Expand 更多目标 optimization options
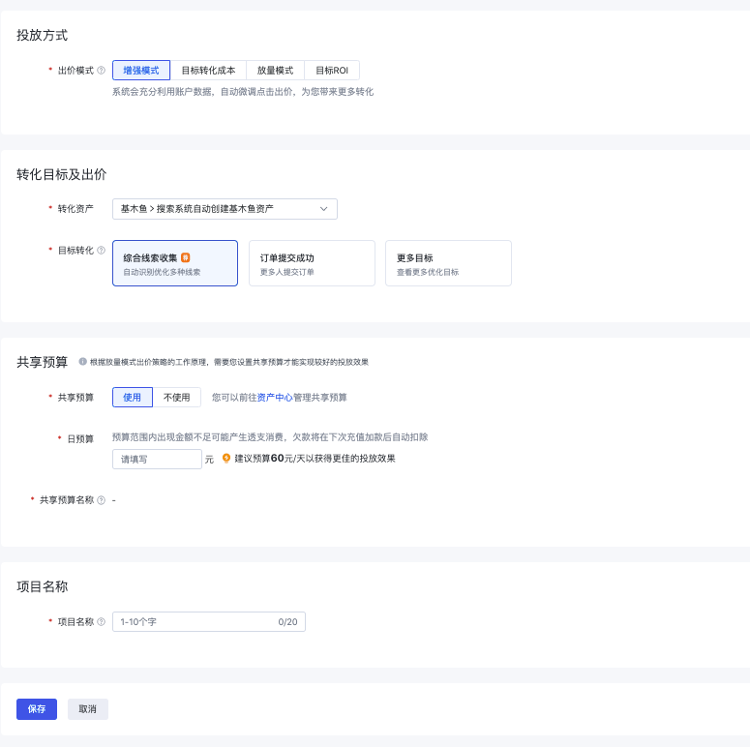This screenshot has height=747, width=750. pos(448,263)
